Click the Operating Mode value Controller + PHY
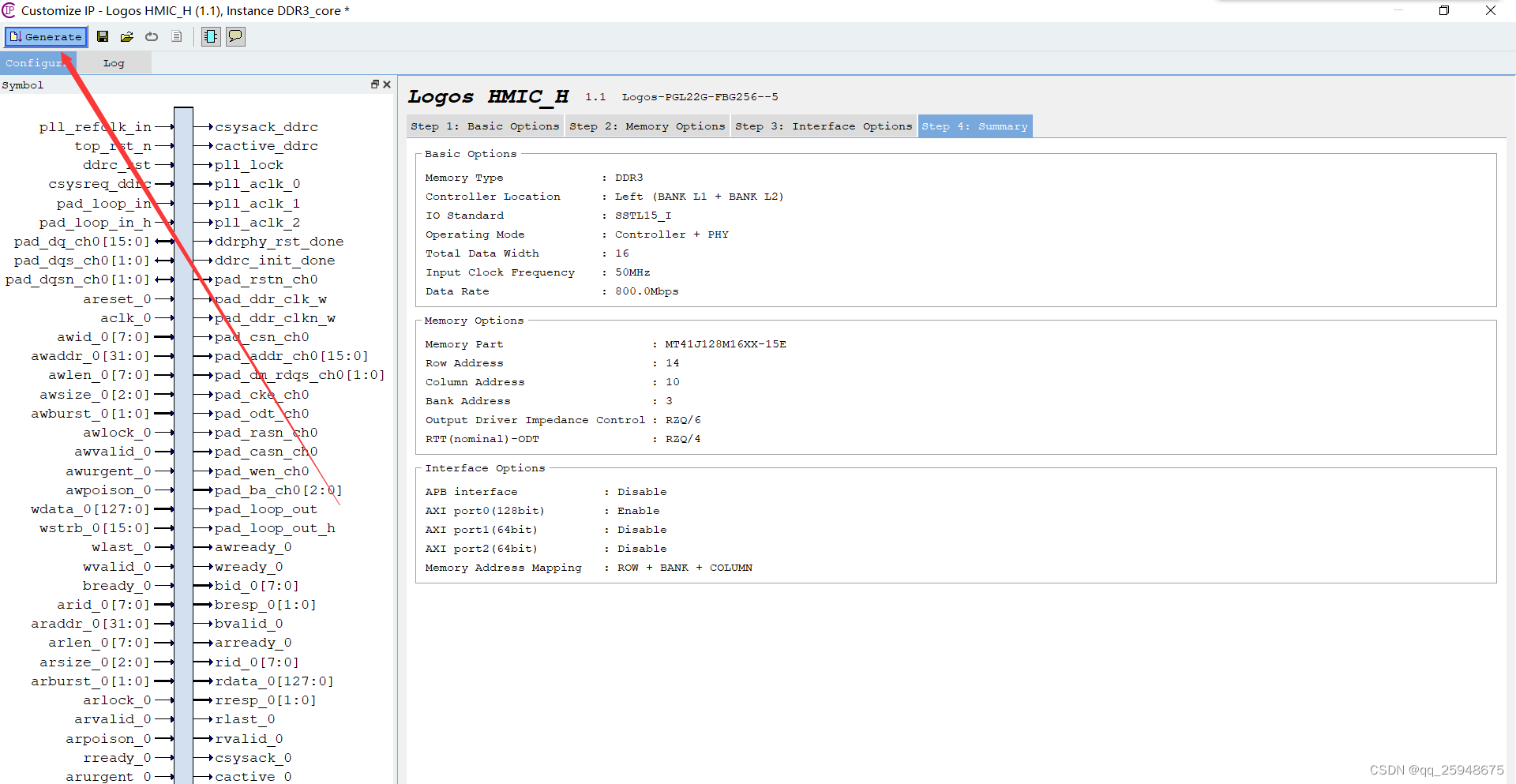Image resolution: width=1516 pixels, height=784 pixels. point(672,234)
